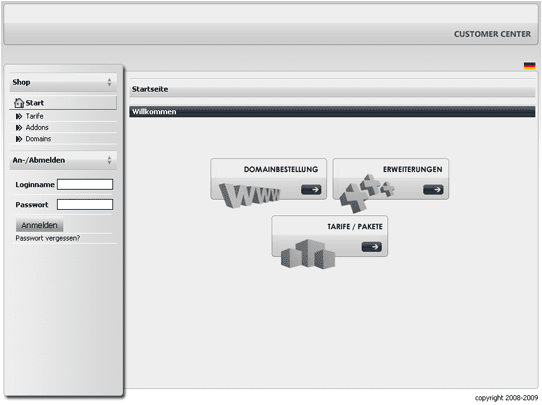This screenshot has height=405, width=542.
Task: Click the An-/Abmelden header text
Action: (x=39, y=160)
